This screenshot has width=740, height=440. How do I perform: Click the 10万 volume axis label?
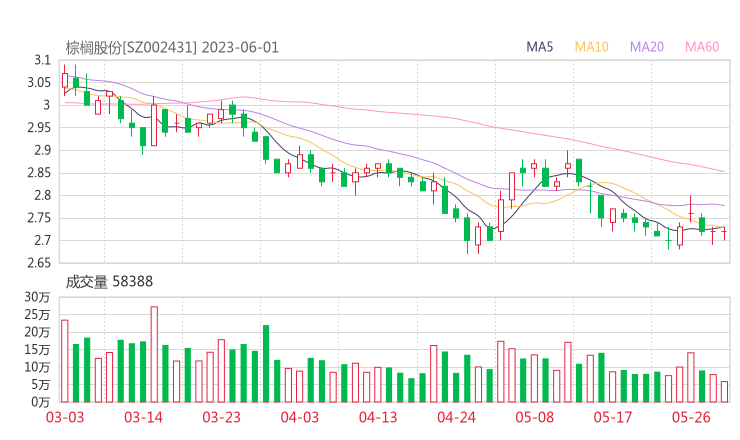(x=37, y=367)
